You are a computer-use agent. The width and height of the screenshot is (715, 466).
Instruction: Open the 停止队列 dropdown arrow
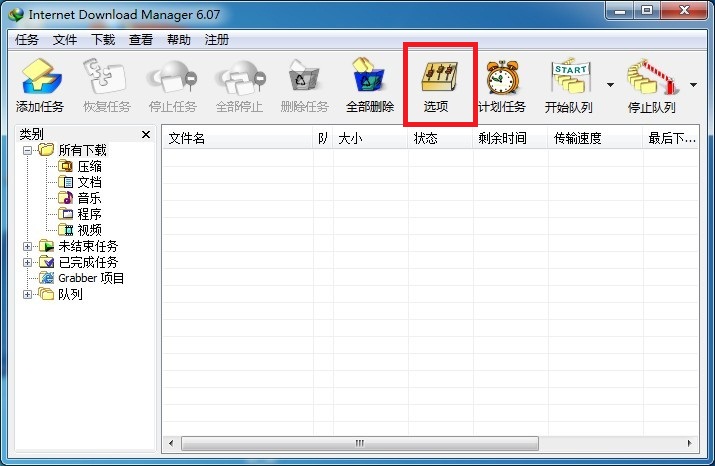(x=694, y=85)
